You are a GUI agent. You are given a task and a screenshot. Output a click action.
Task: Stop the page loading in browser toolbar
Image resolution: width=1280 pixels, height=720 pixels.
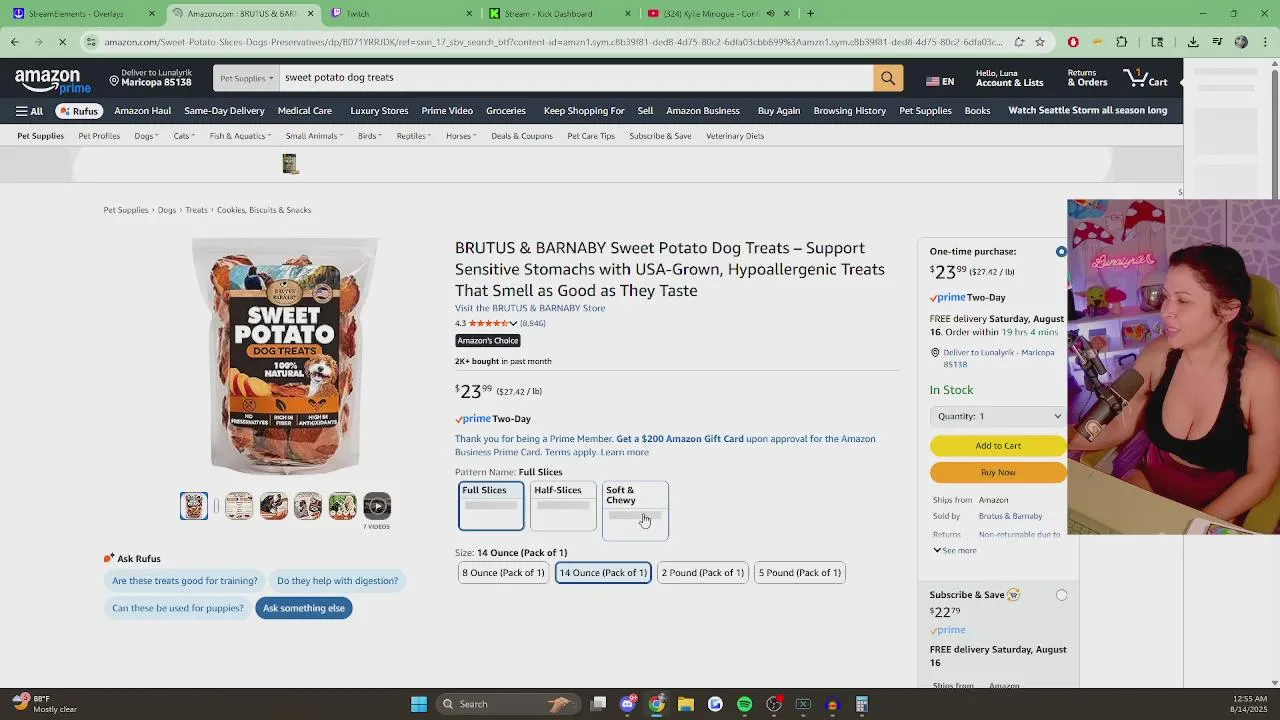pyautogui.click(x=62, y=42)
